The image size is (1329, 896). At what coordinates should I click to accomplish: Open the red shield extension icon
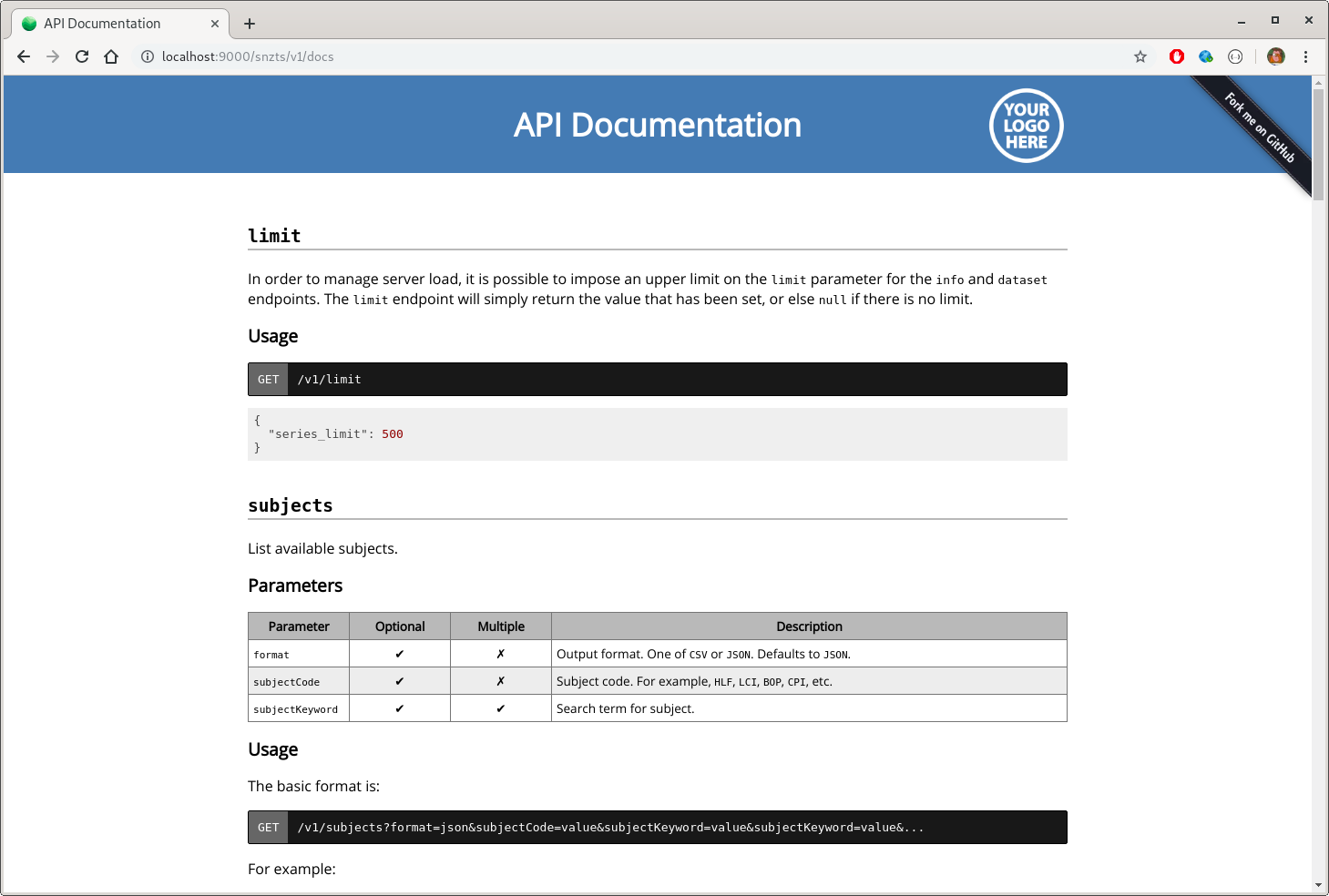click(1177, 56)
